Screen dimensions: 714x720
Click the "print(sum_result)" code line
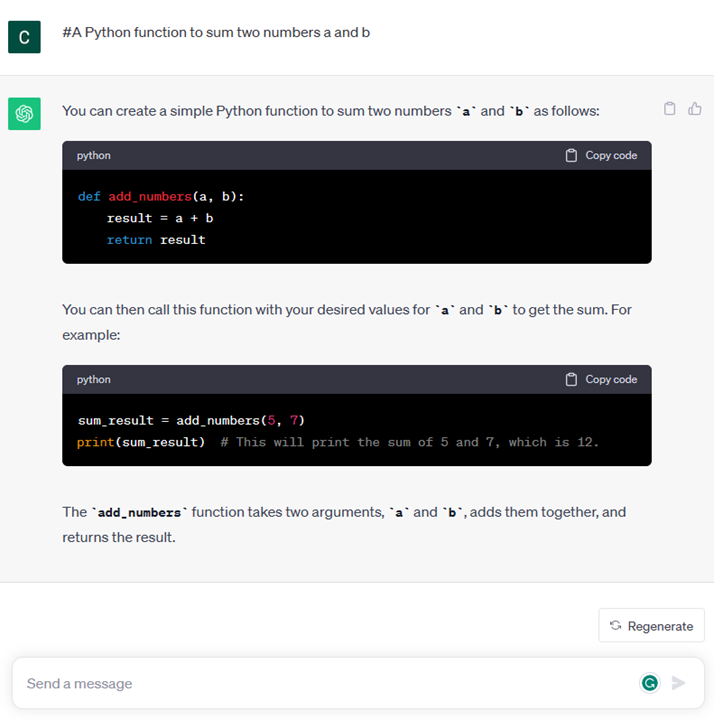pyautogui.click(x=141, y=442)
